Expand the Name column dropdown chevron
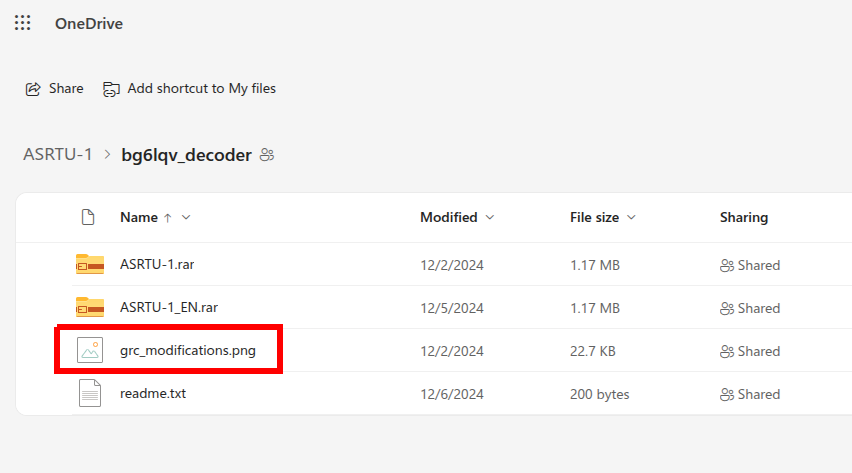 click(186, 217)
